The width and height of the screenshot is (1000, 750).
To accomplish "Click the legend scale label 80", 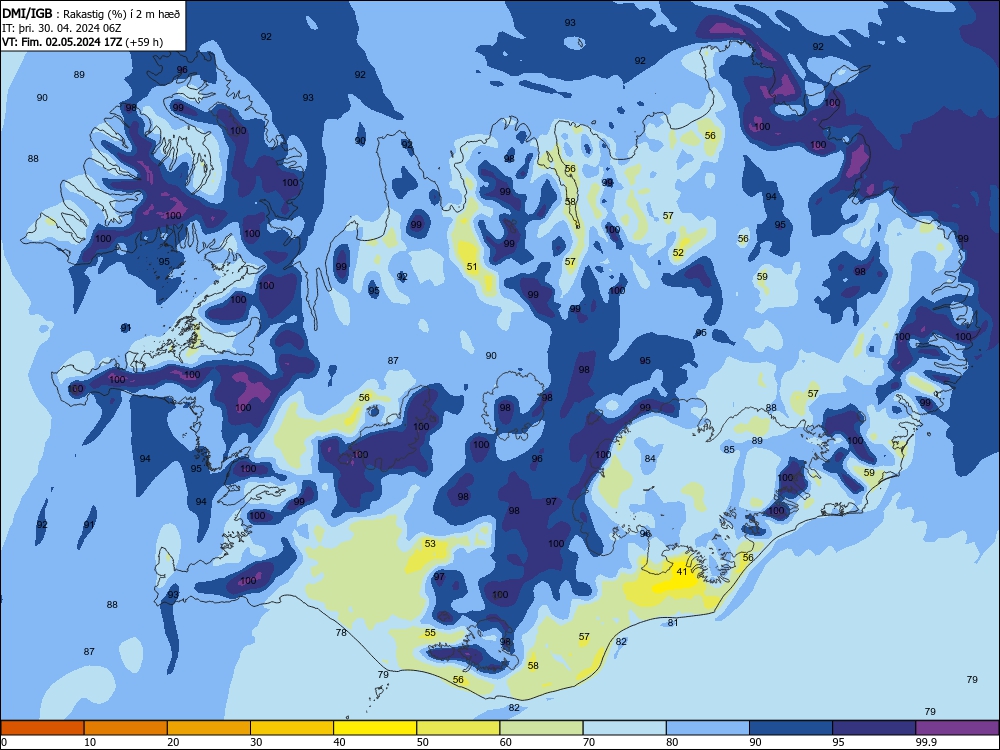I will click(x=672, y=742).
